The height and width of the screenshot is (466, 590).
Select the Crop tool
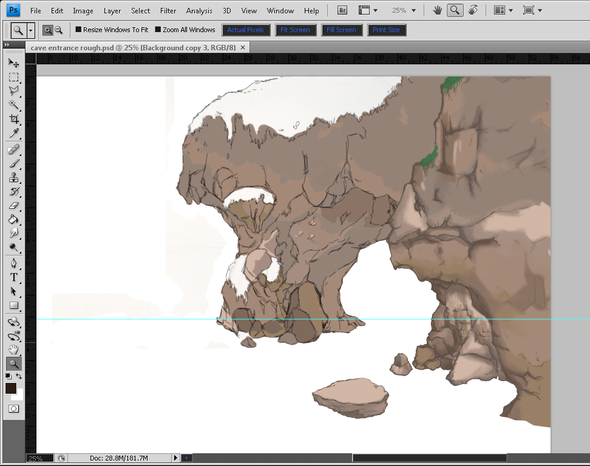pos(14,119)
